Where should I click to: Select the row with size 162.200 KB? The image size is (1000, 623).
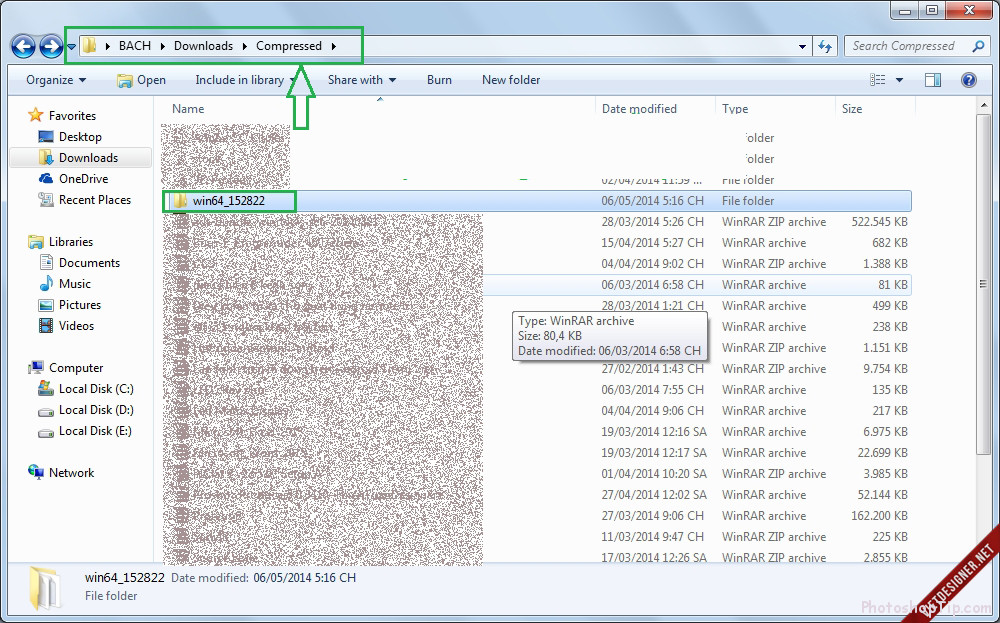click(536, 517)
